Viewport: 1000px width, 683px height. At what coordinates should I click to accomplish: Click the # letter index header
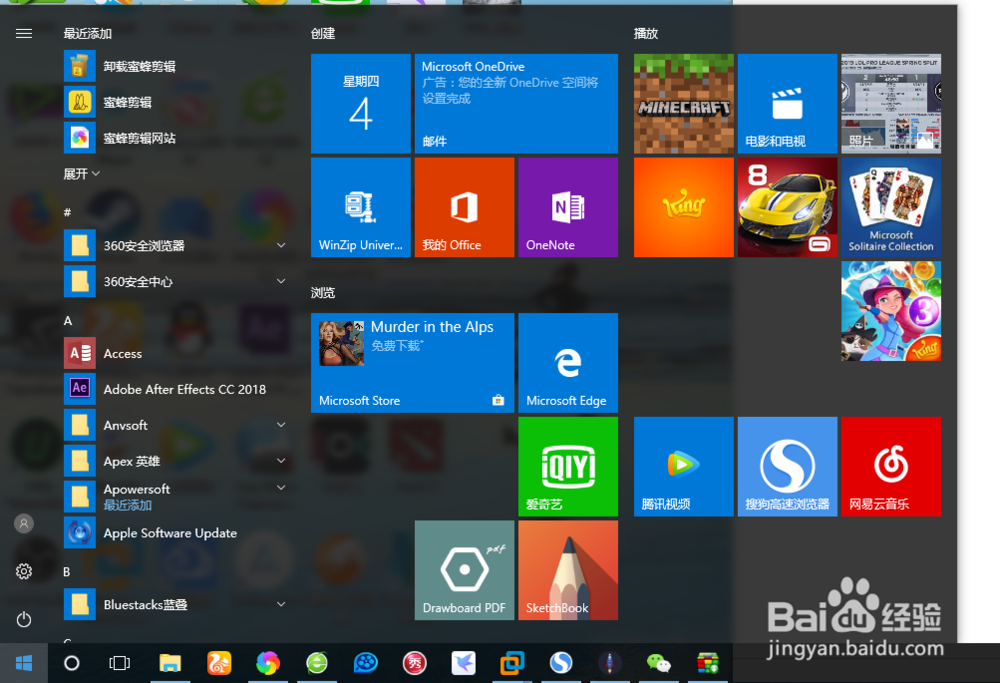click(67, 212)
